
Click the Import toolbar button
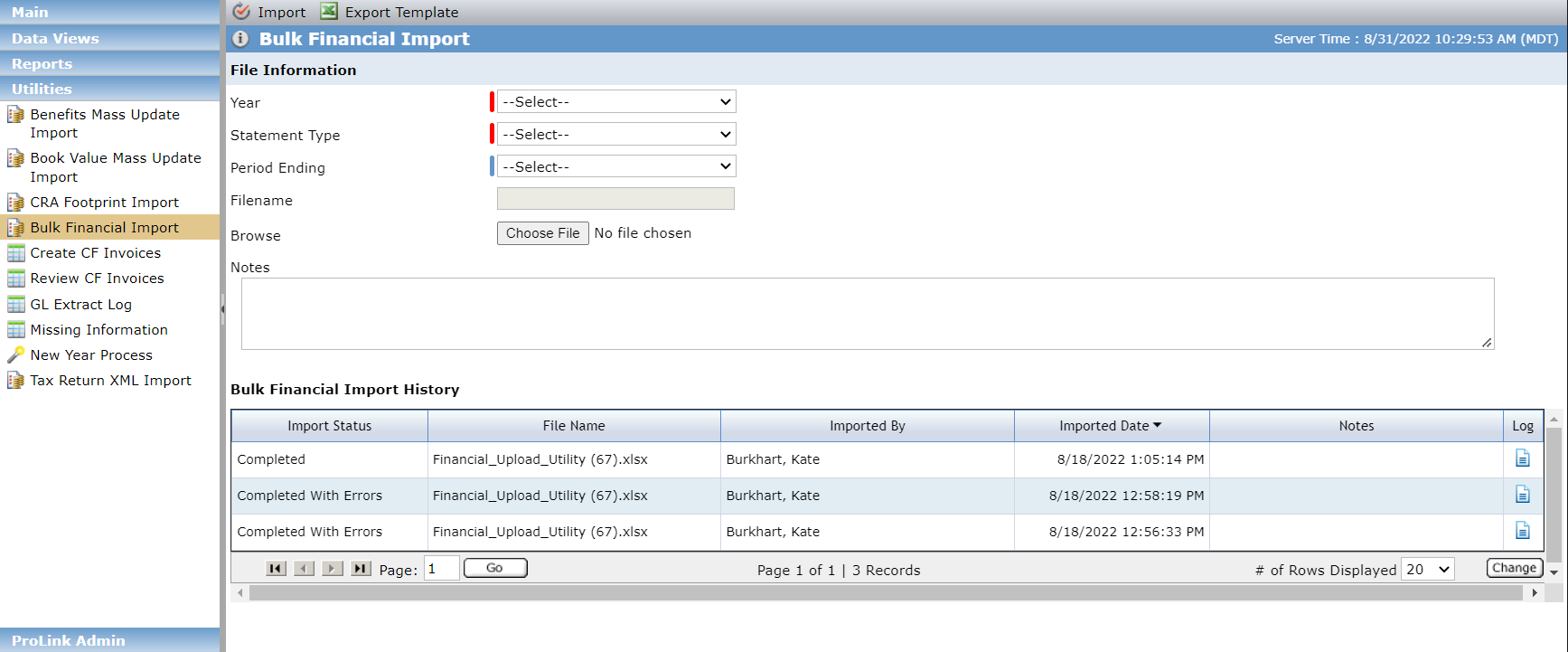tap(269, 12)
